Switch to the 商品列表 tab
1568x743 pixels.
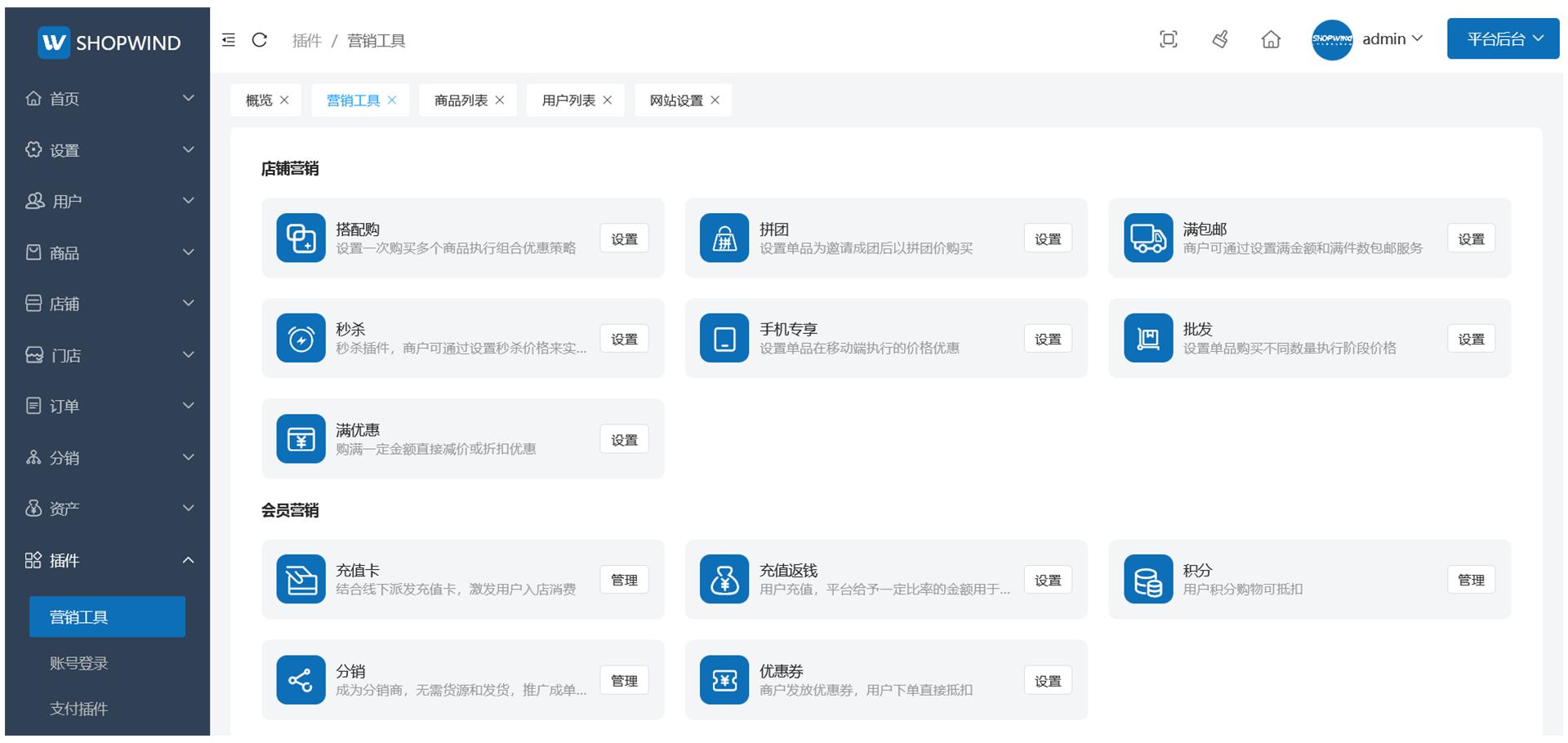point(460,100)
